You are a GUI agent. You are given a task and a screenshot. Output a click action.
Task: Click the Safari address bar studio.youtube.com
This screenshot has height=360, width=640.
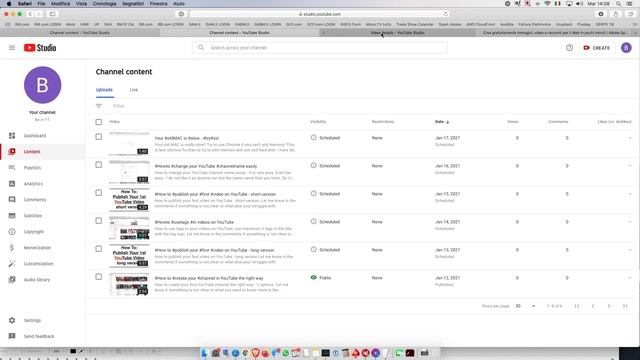[320, 14]
